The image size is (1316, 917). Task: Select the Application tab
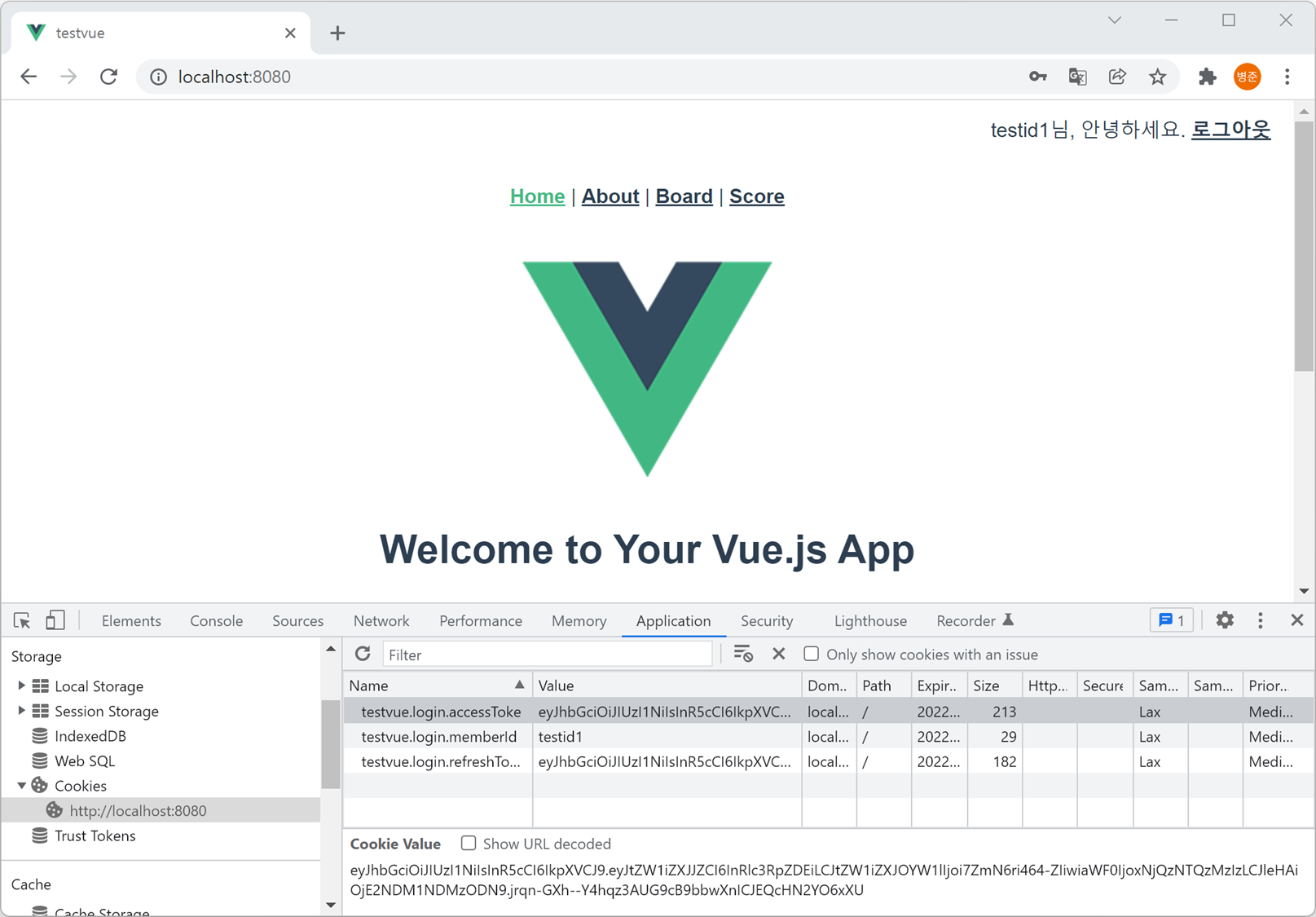[x=673, y=620]
